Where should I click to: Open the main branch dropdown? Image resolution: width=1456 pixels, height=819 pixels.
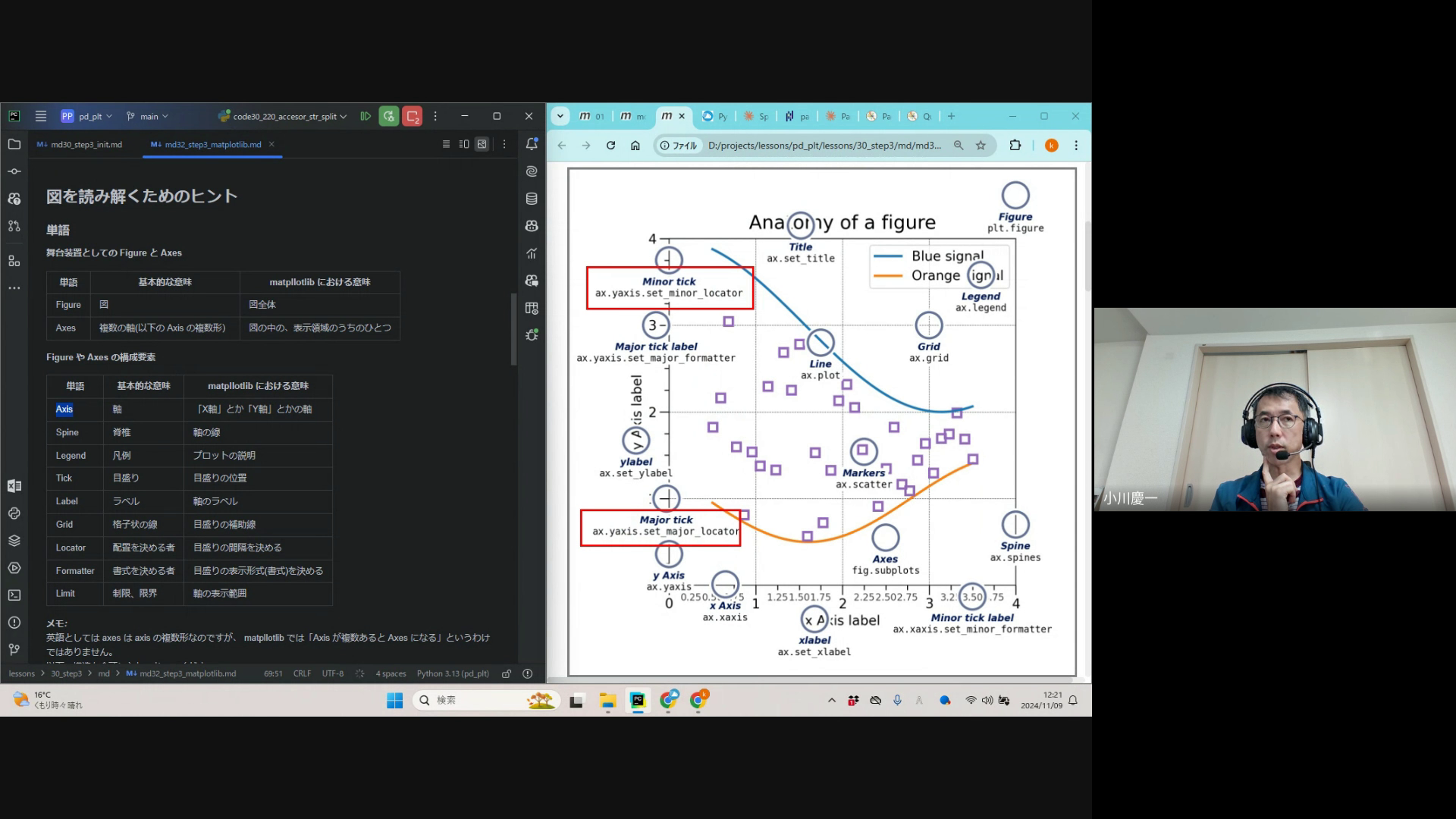point(149,116)
